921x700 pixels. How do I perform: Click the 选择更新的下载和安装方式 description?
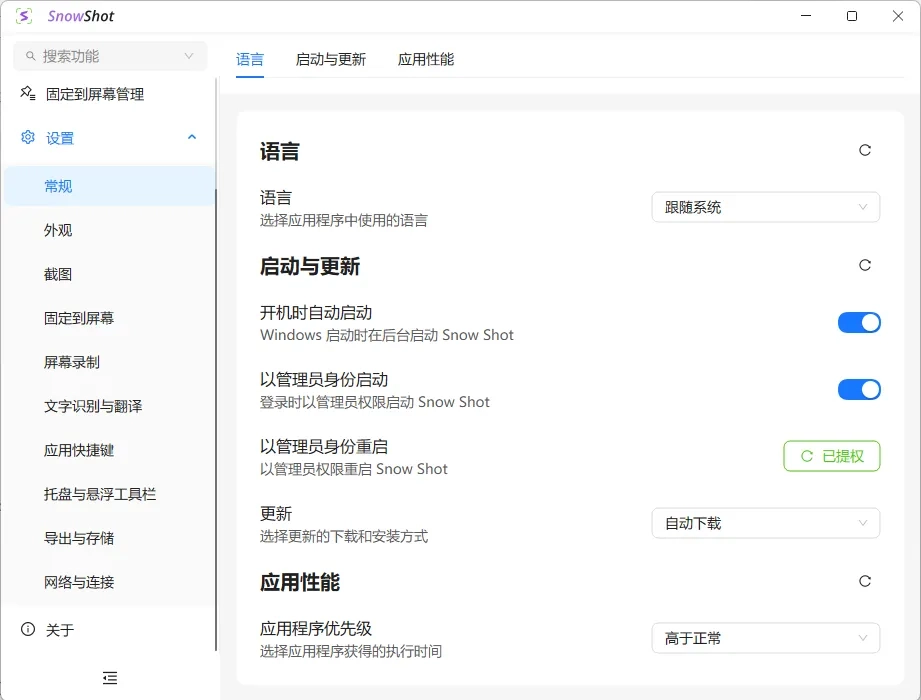pyautogui.click(x=344, y=537)
